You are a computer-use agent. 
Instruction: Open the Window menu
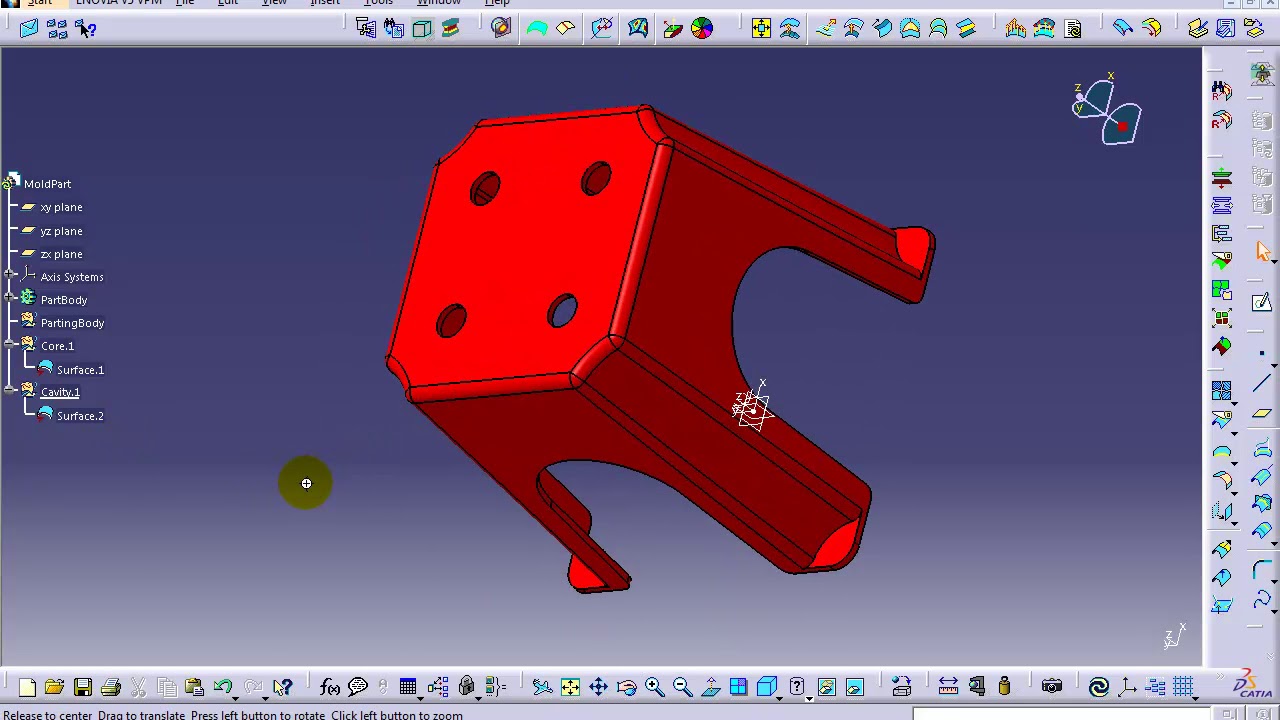438,3
